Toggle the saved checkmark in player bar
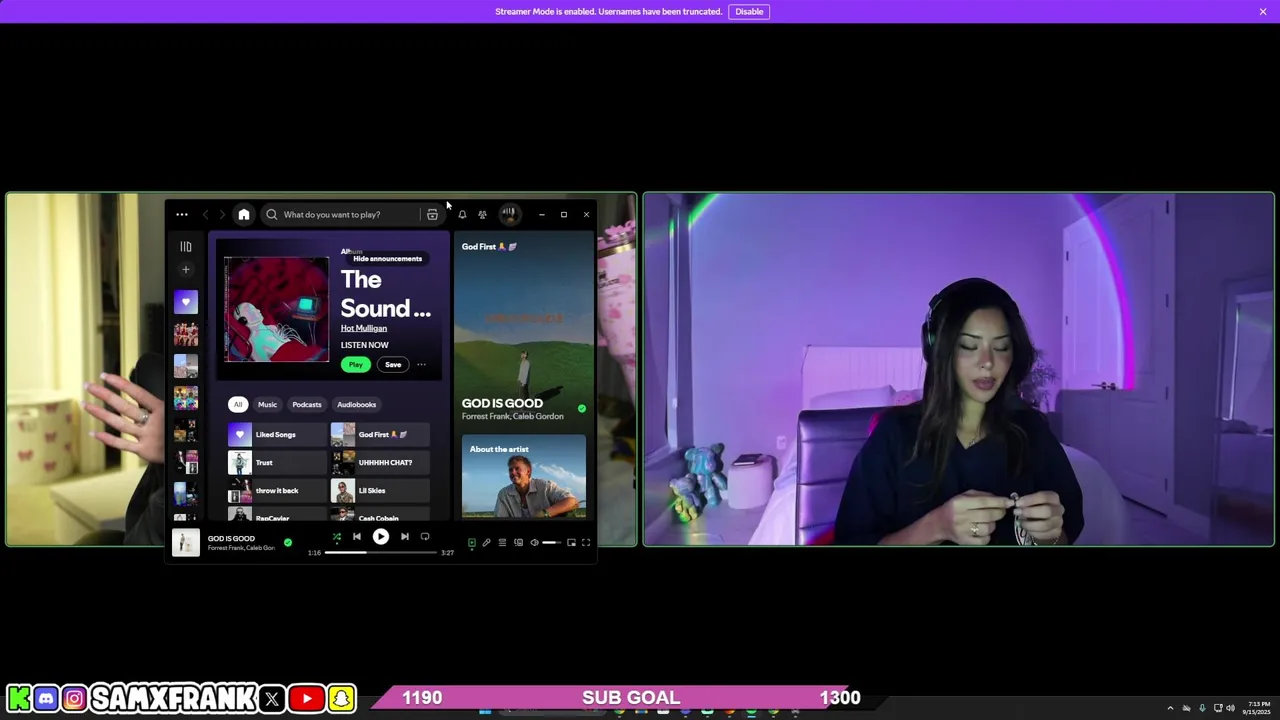Viewport: 1280px width, 720px height. pyautogui.click(x=288, y=542)
